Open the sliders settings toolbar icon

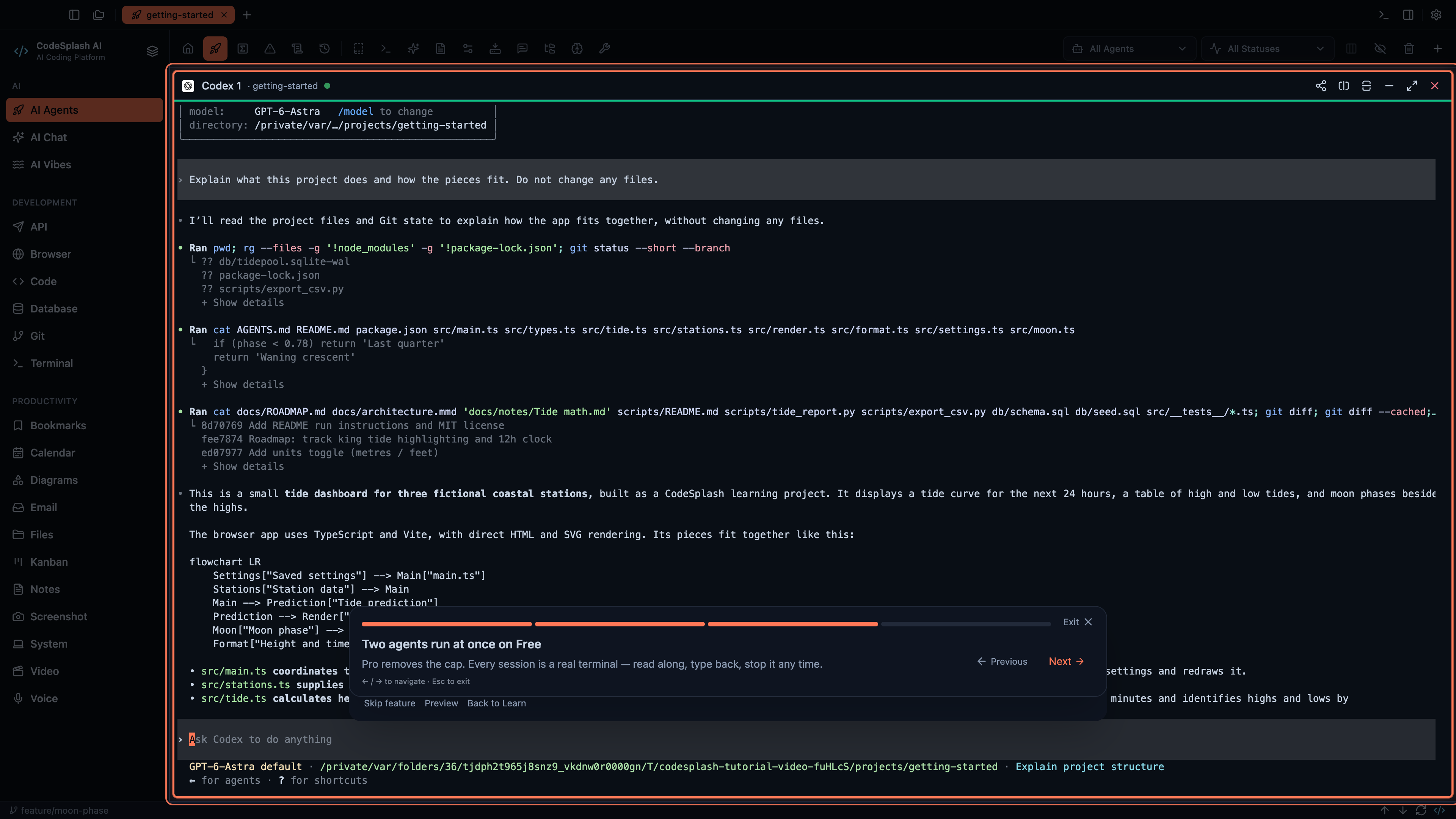pos(468,49)
